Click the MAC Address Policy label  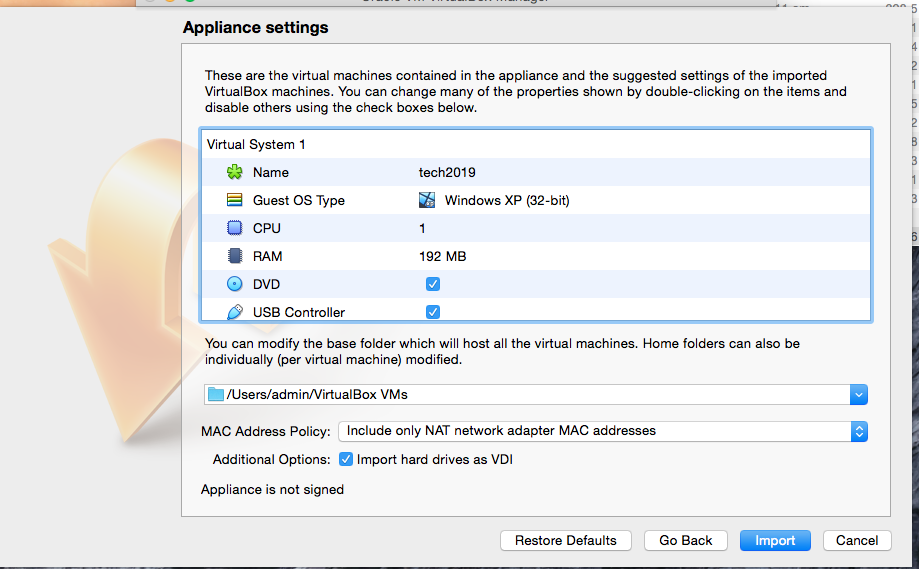click(266, 431)
